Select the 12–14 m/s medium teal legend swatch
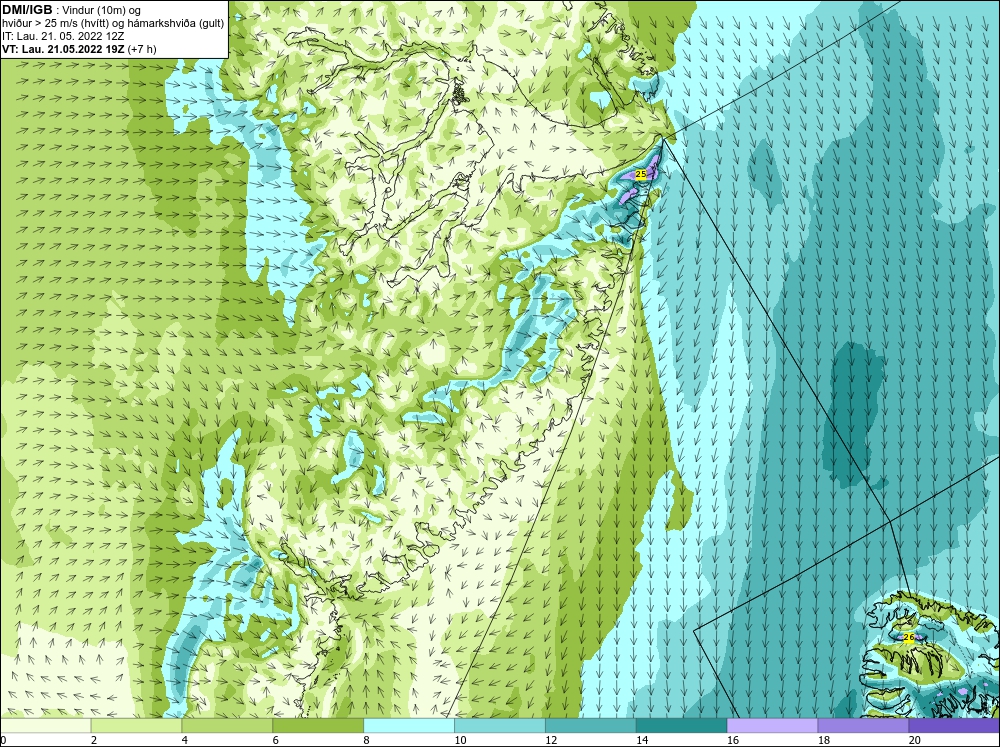 click(591, 725)
